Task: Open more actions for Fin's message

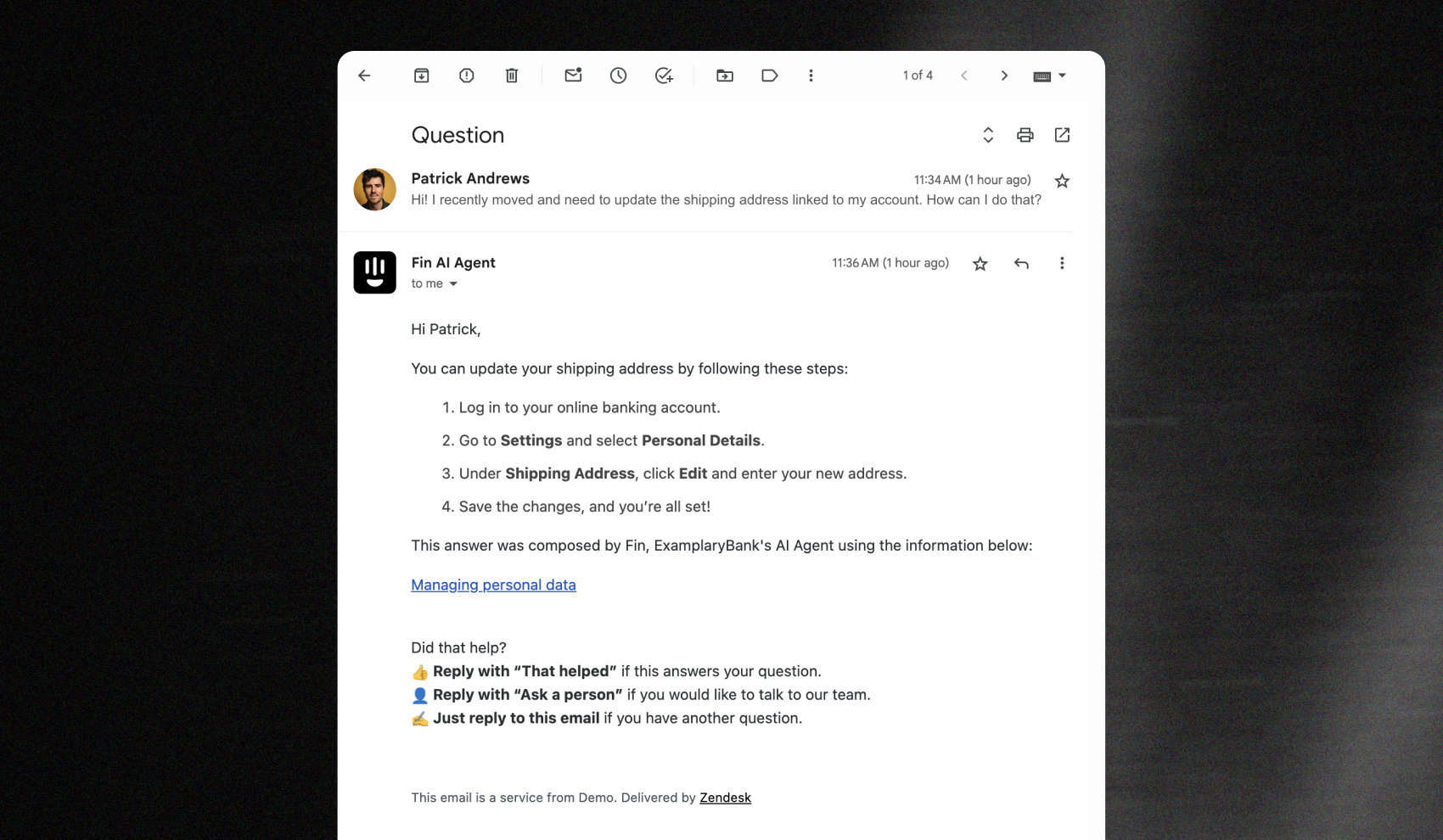Action: pyautogui.click(x=1062, y=263)
